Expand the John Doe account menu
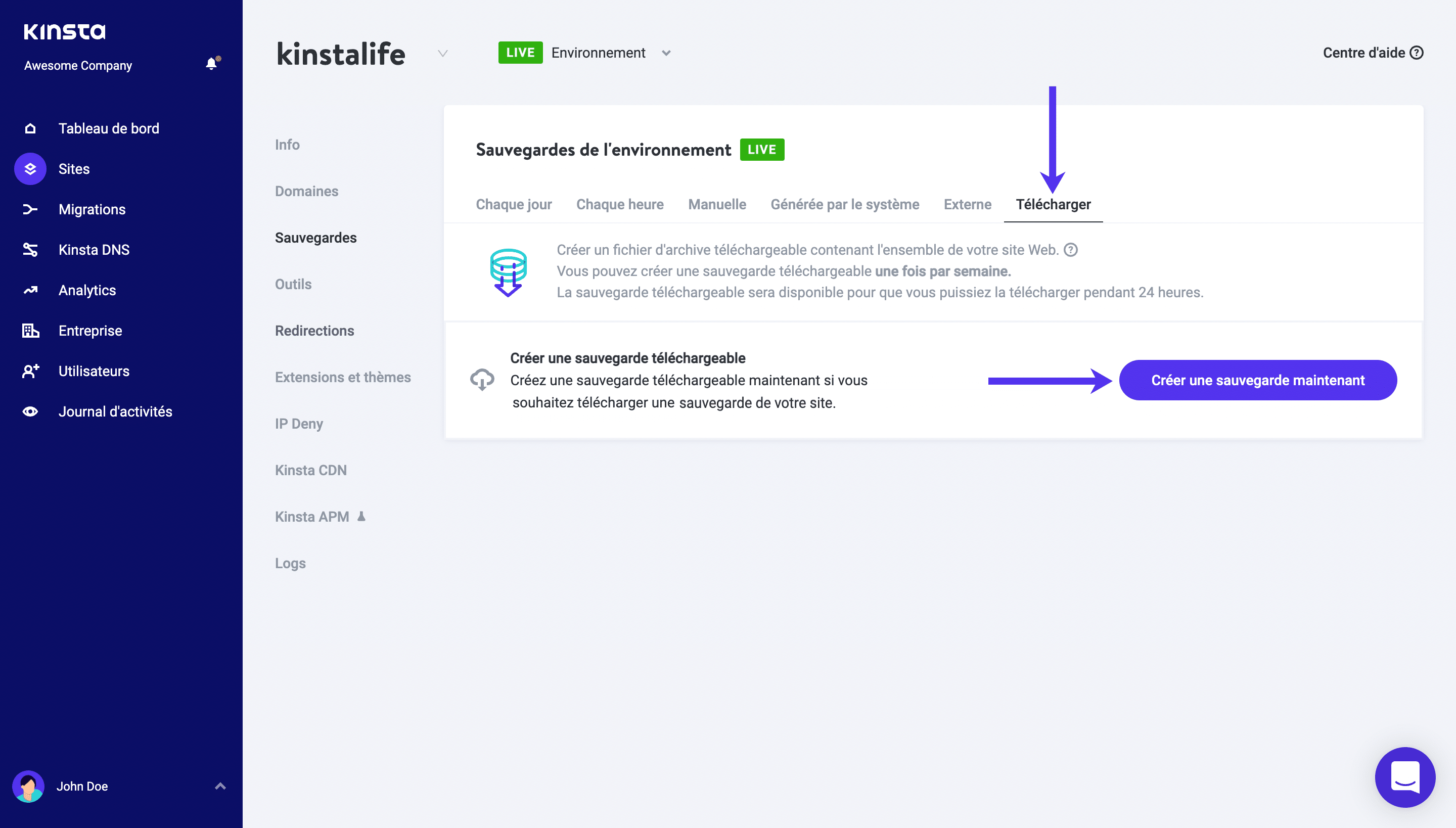Viewport: 1456px width, 828px height. (219, 786)
